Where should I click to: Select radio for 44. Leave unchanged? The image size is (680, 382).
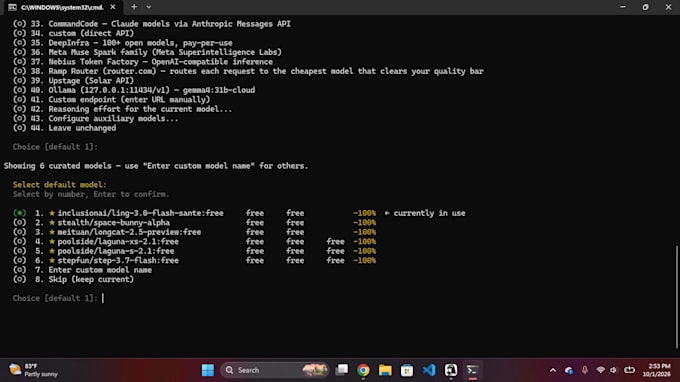coord(19,128)
